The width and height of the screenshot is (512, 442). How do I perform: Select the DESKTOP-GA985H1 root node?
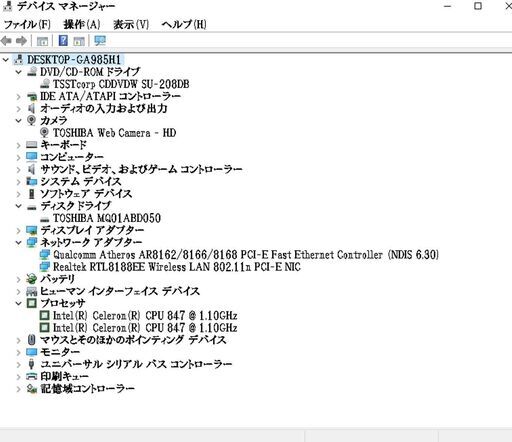pyautogui.click(x=74, y=60)
